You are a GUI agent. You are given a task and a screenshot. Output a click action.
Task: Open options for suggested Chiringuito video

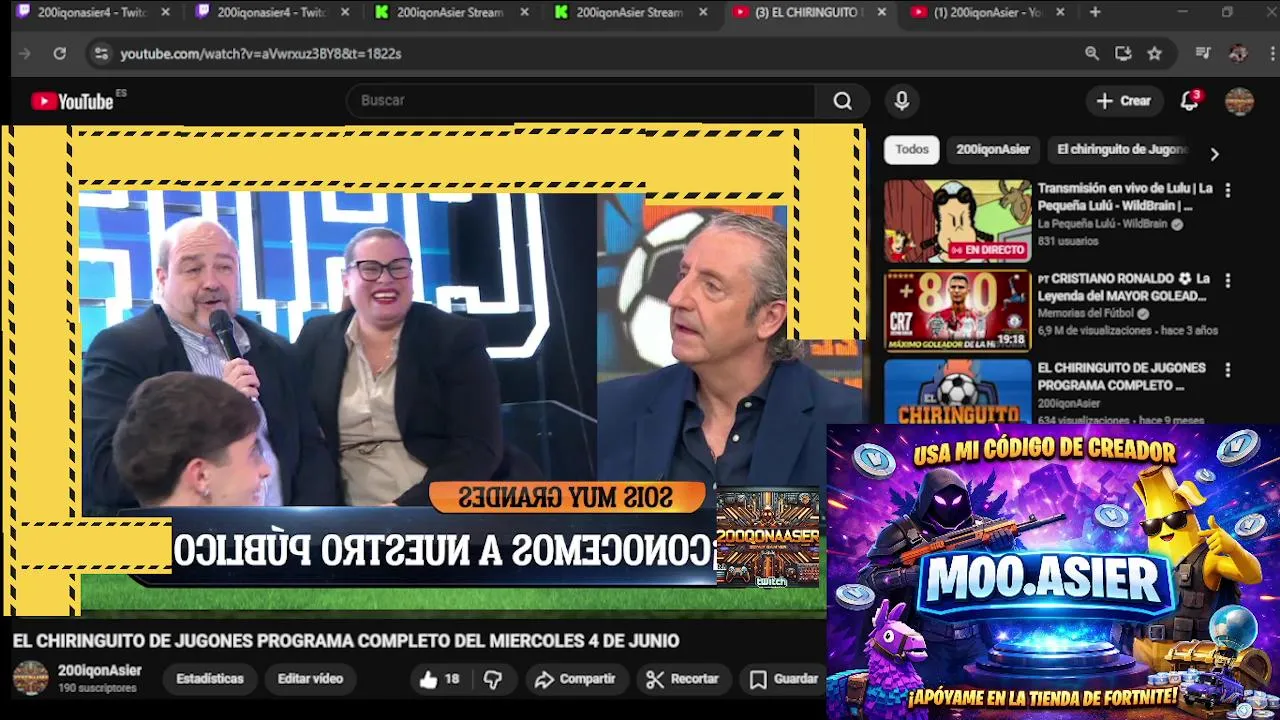click(1228, 369)
